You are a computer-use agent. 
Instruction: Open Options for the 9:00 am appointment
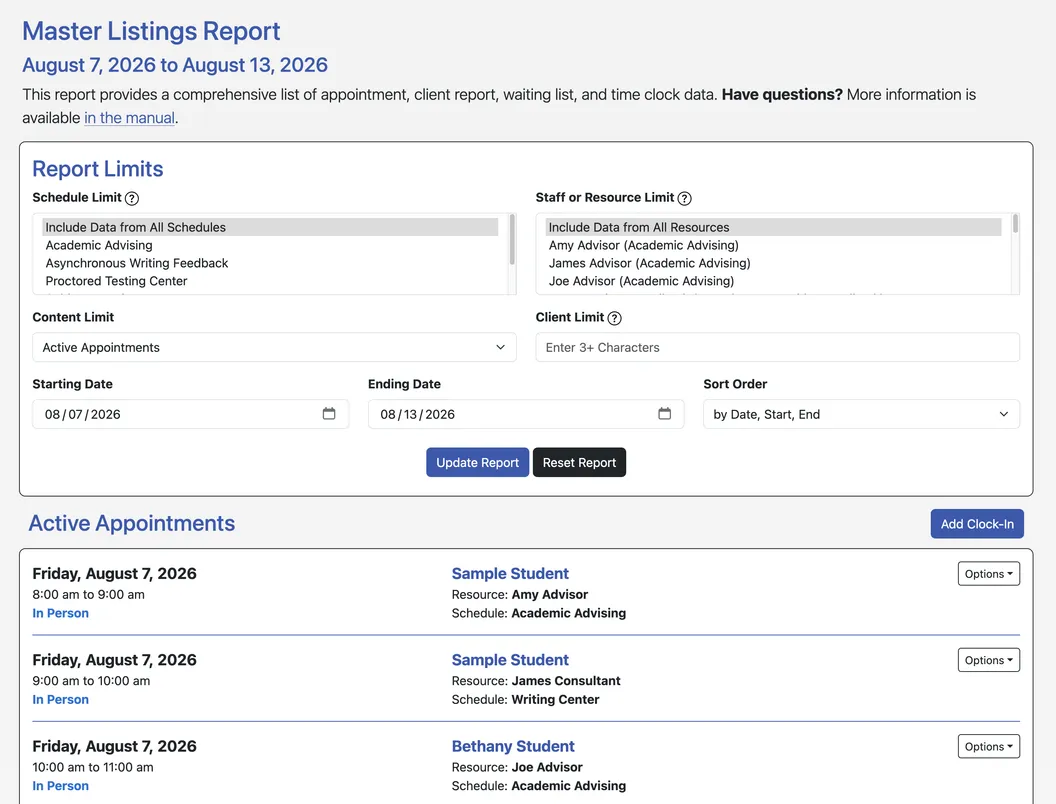tap(988, 660)
